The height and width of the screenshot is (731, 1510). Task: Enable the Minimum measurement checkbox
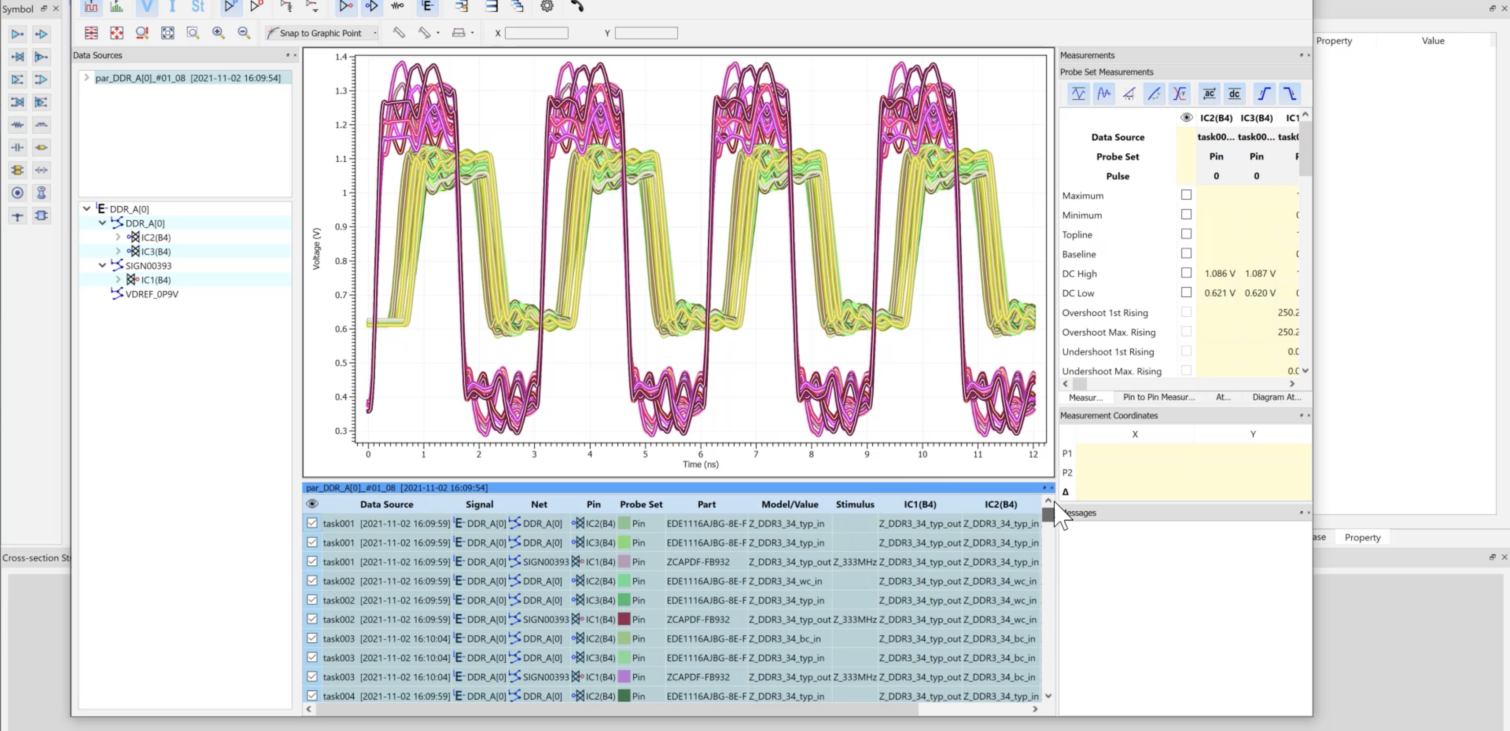(1186, 215)
